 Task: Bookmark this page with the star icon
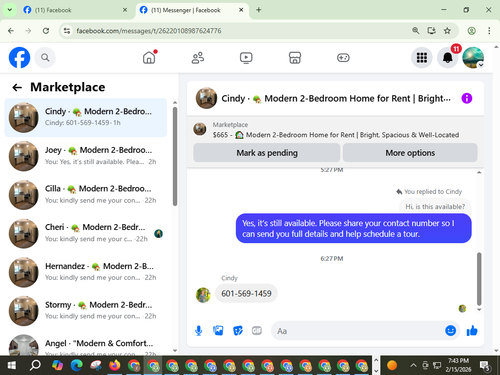tap(447, 31)
